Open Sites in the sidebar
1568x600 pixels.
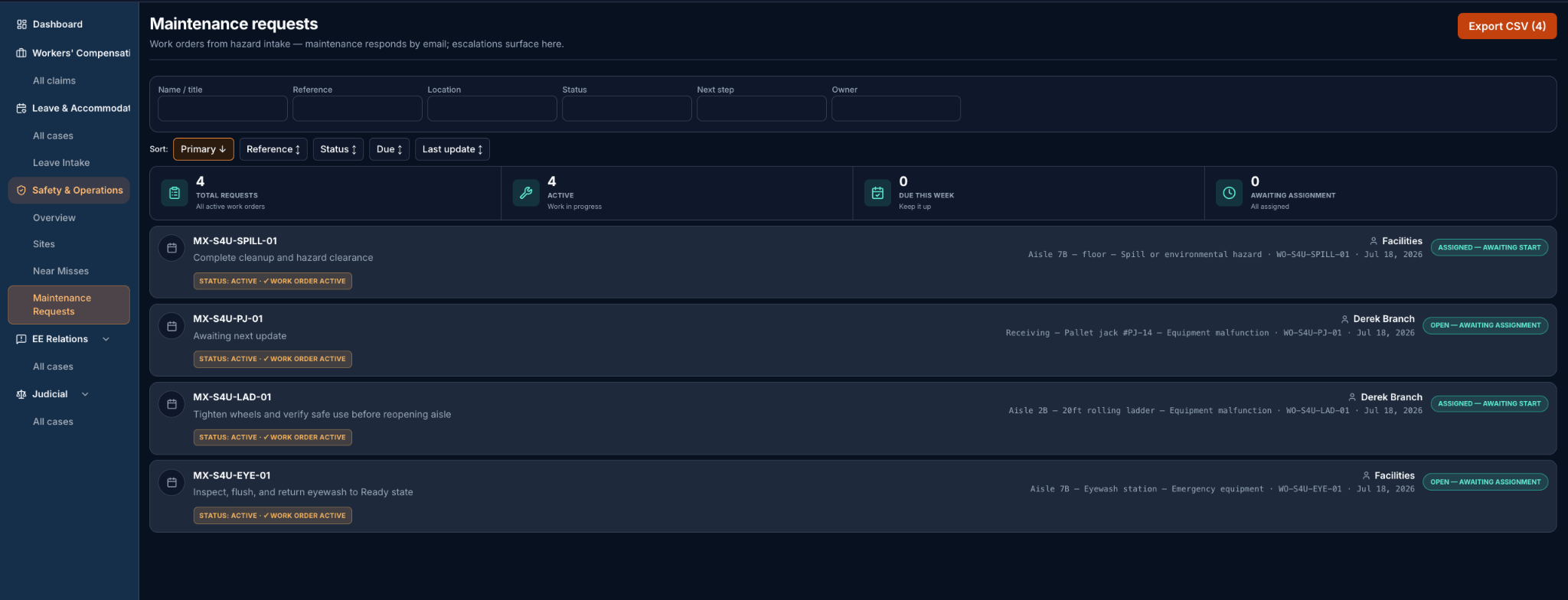pyautogui.click(x=44, y=244)
